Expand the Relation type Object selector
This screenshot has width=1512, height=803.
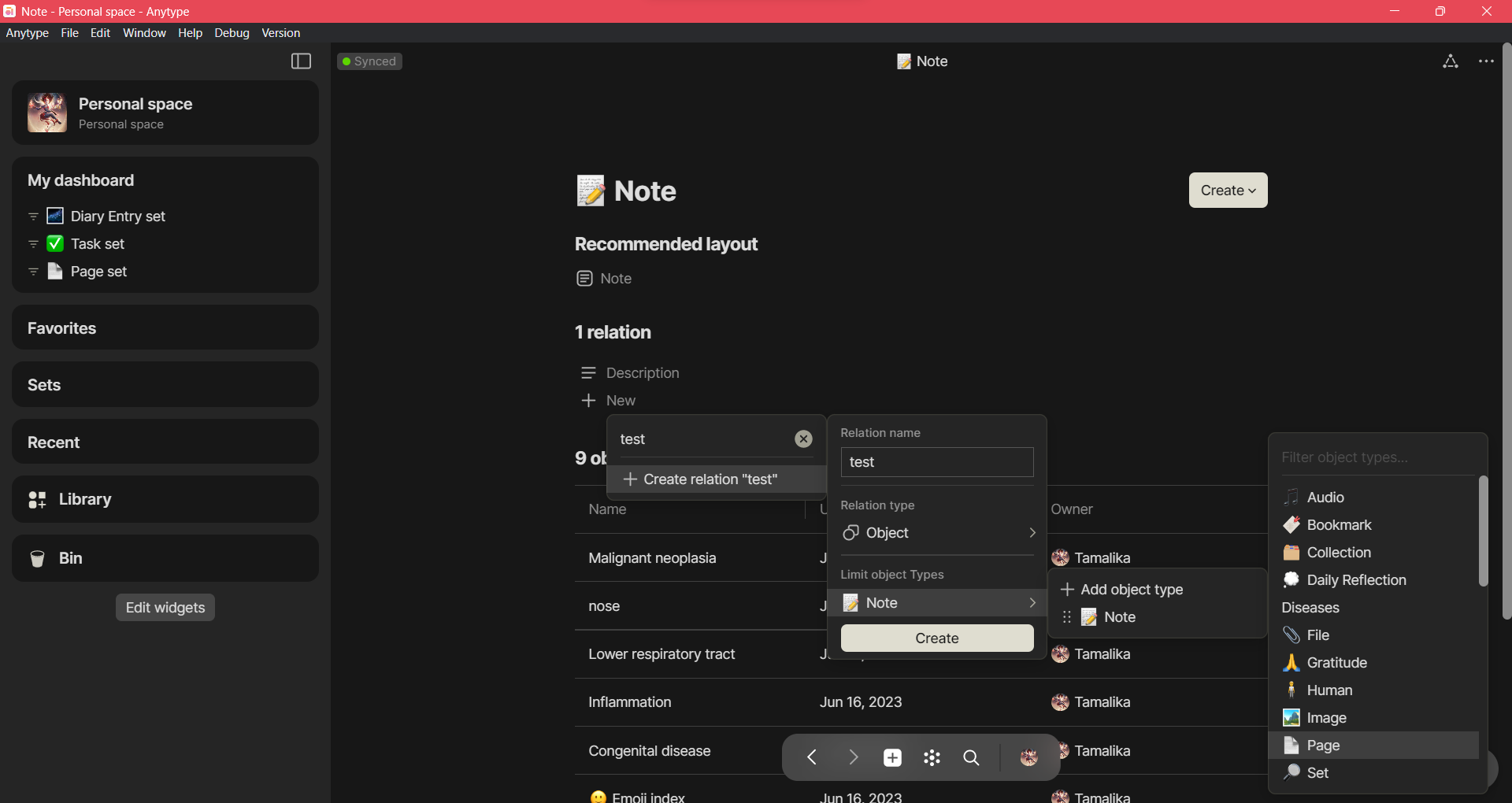click(x=937, y=533)
